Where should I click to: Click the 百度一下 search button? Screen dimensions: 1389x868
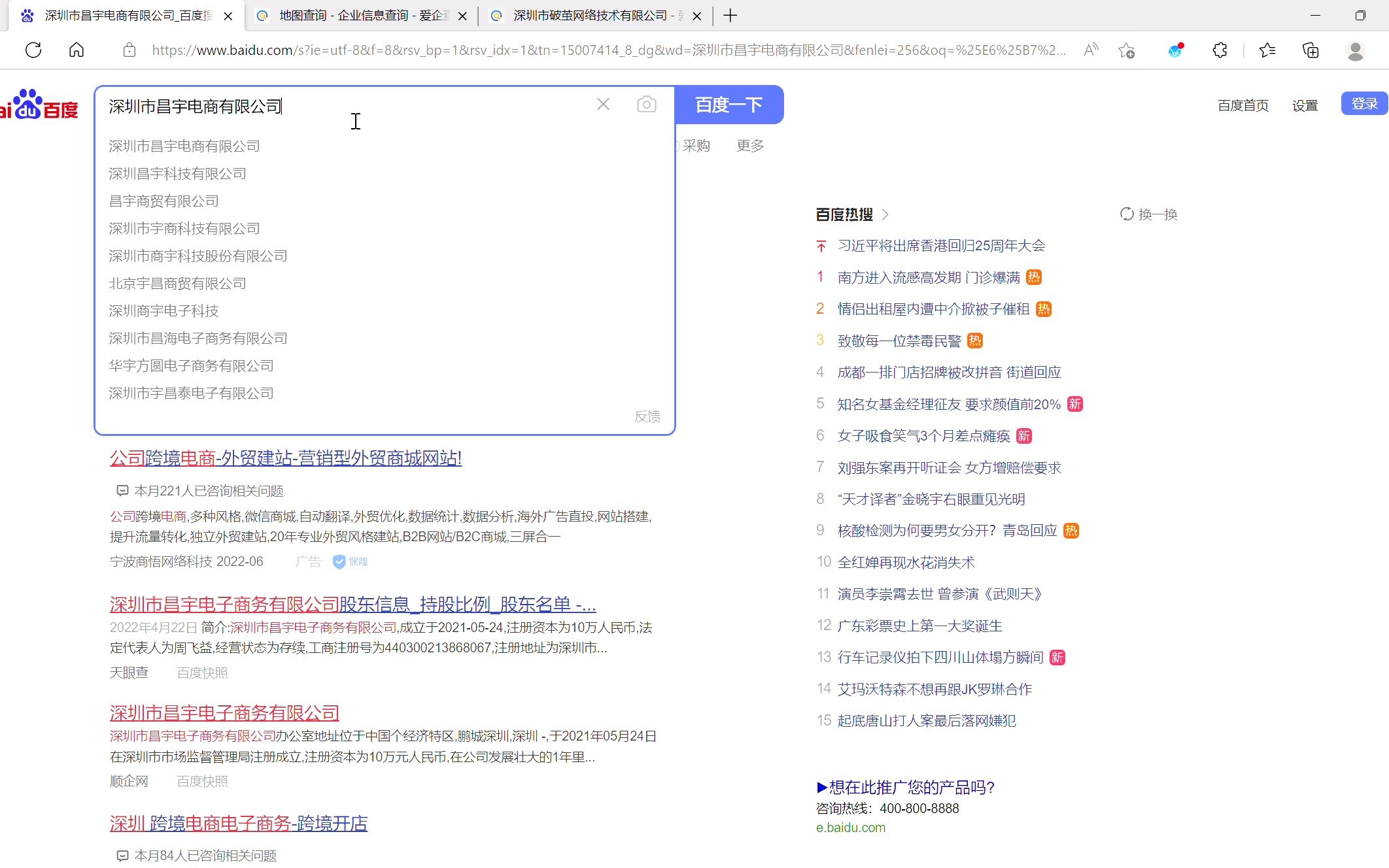(729, 105)
